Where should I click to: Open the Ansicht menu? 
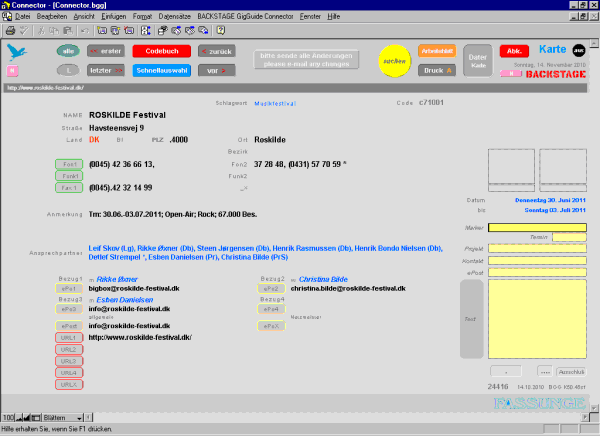coord(85,18)
